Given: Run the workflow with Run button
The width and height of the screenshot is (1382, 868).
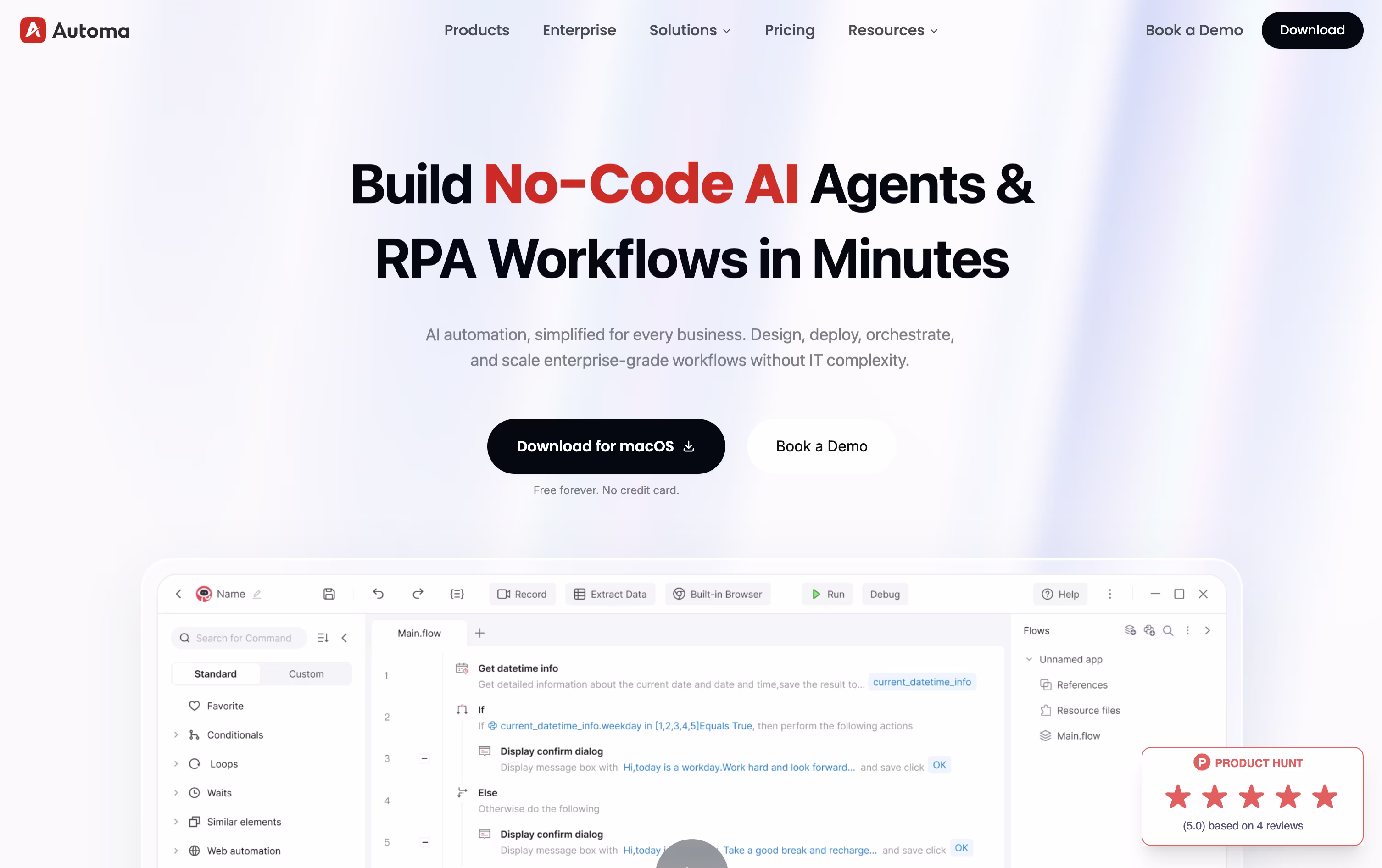Looking at the screenshot, I should (x=827, y=595).
